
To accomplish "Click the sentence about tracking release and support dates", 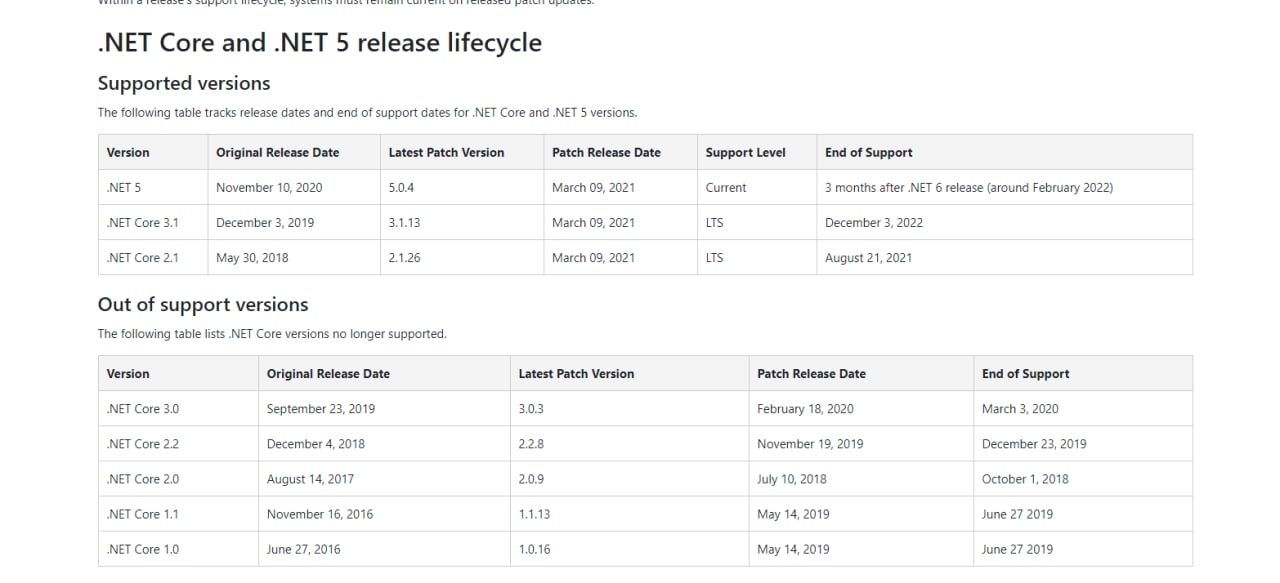I will click(x=367, y=112).
